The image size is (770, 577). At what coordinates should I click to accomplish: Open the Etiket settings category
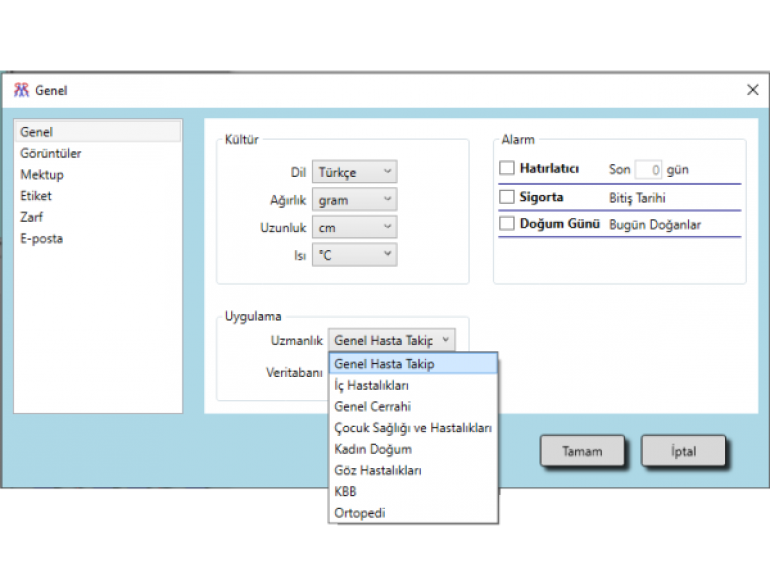pos(98,195)
